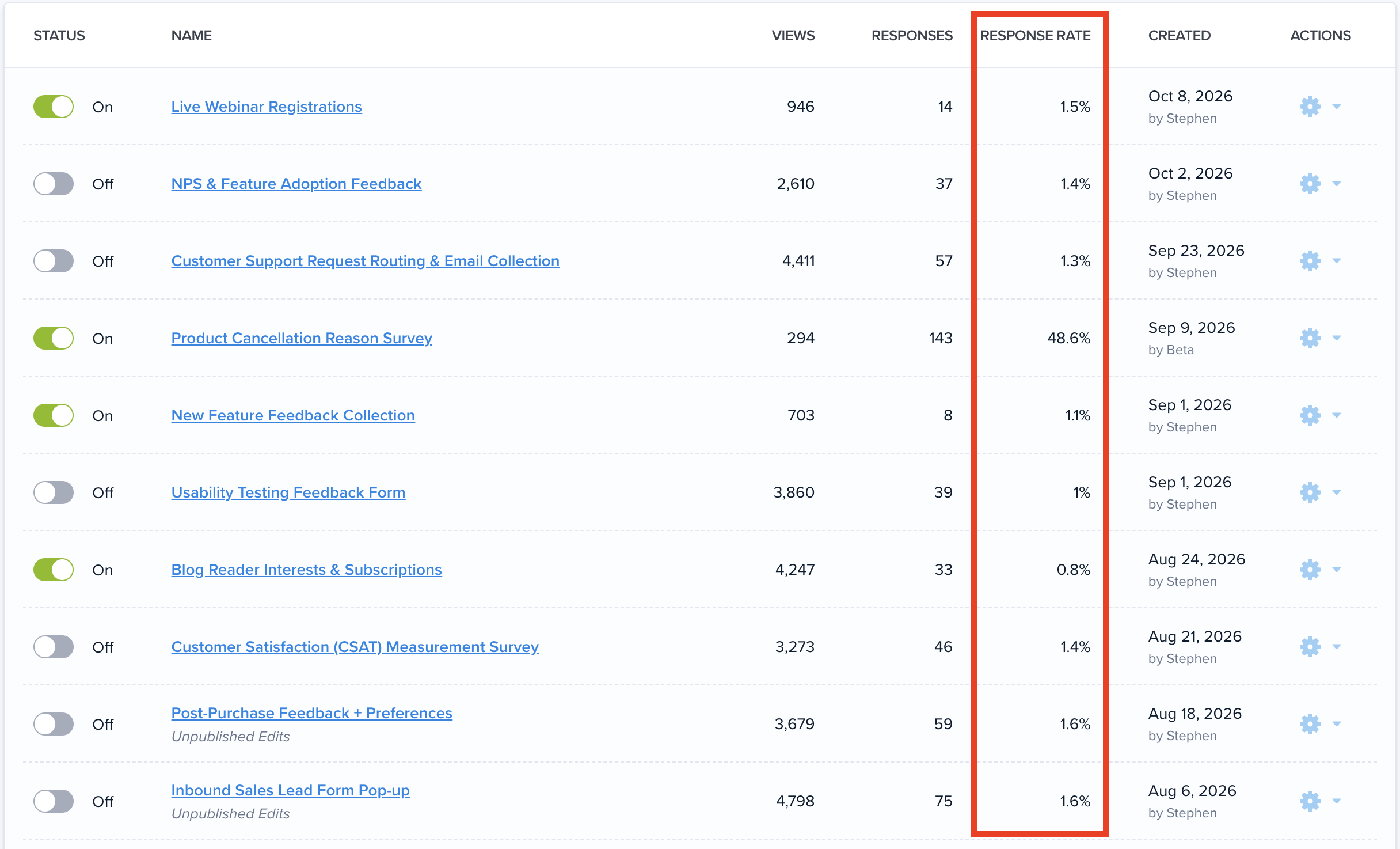Activate Inbound Sales Lead Form Pop-up toggle
The height and width of the screenshot is (849, 1400).
click(x=54, y=801)
